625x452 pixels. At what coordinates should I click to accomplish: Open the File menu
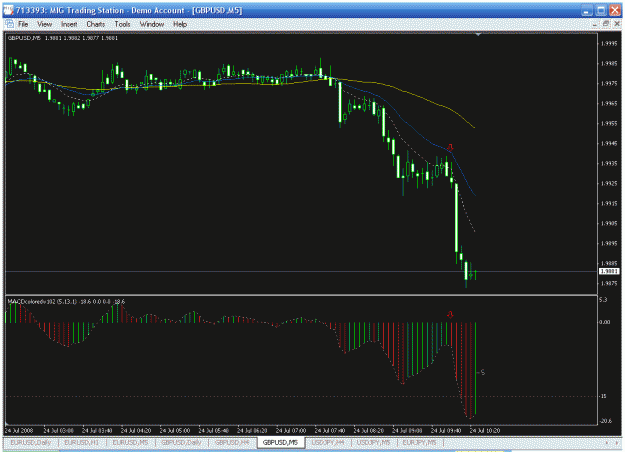(23, 24)
